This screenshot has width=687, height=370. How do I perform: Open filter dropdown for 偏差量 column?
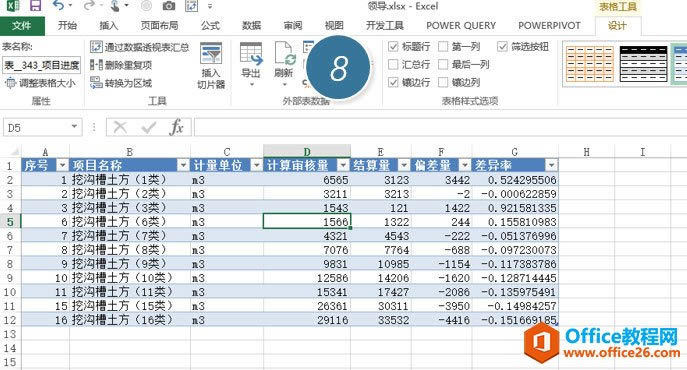pyautogui.click(x=464, y=165)
